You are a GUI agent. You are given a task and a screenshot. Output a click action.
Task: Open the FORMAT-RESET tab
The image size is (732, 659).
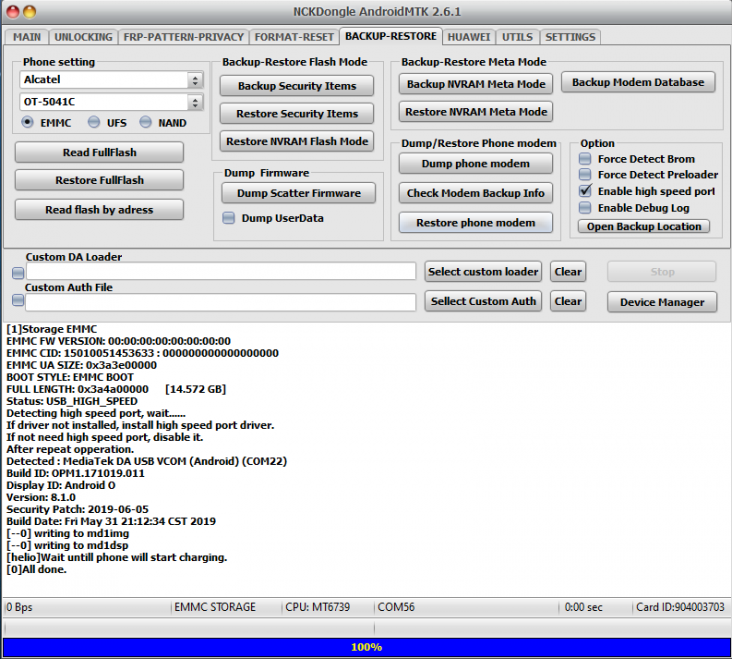point(294,37)
